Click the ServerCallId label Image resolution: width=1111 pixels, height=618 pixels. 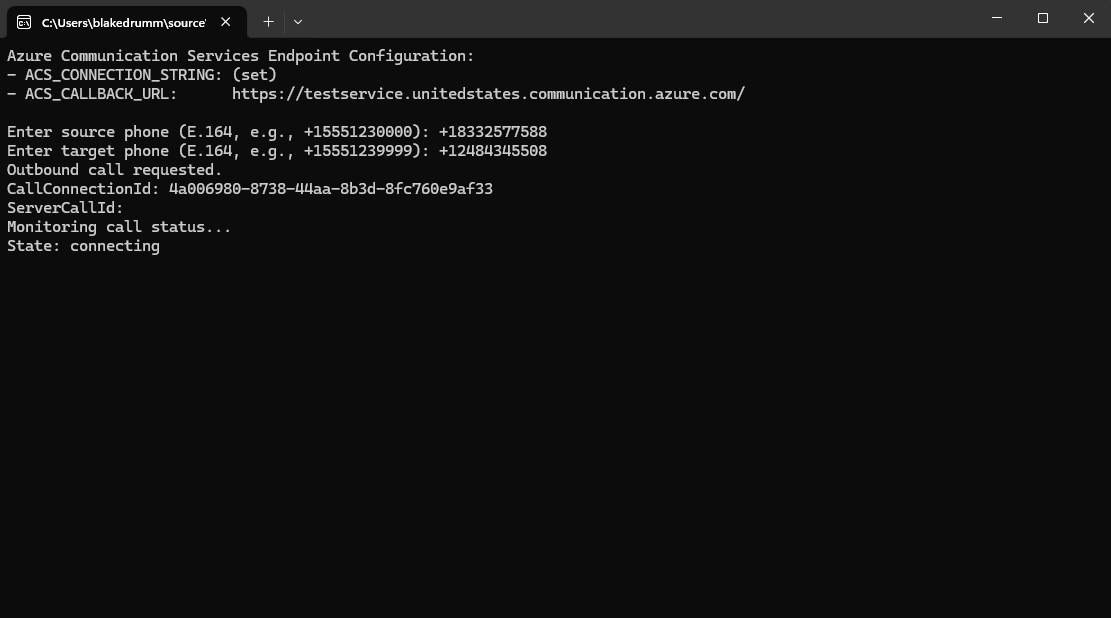click(x=65, y=208)
